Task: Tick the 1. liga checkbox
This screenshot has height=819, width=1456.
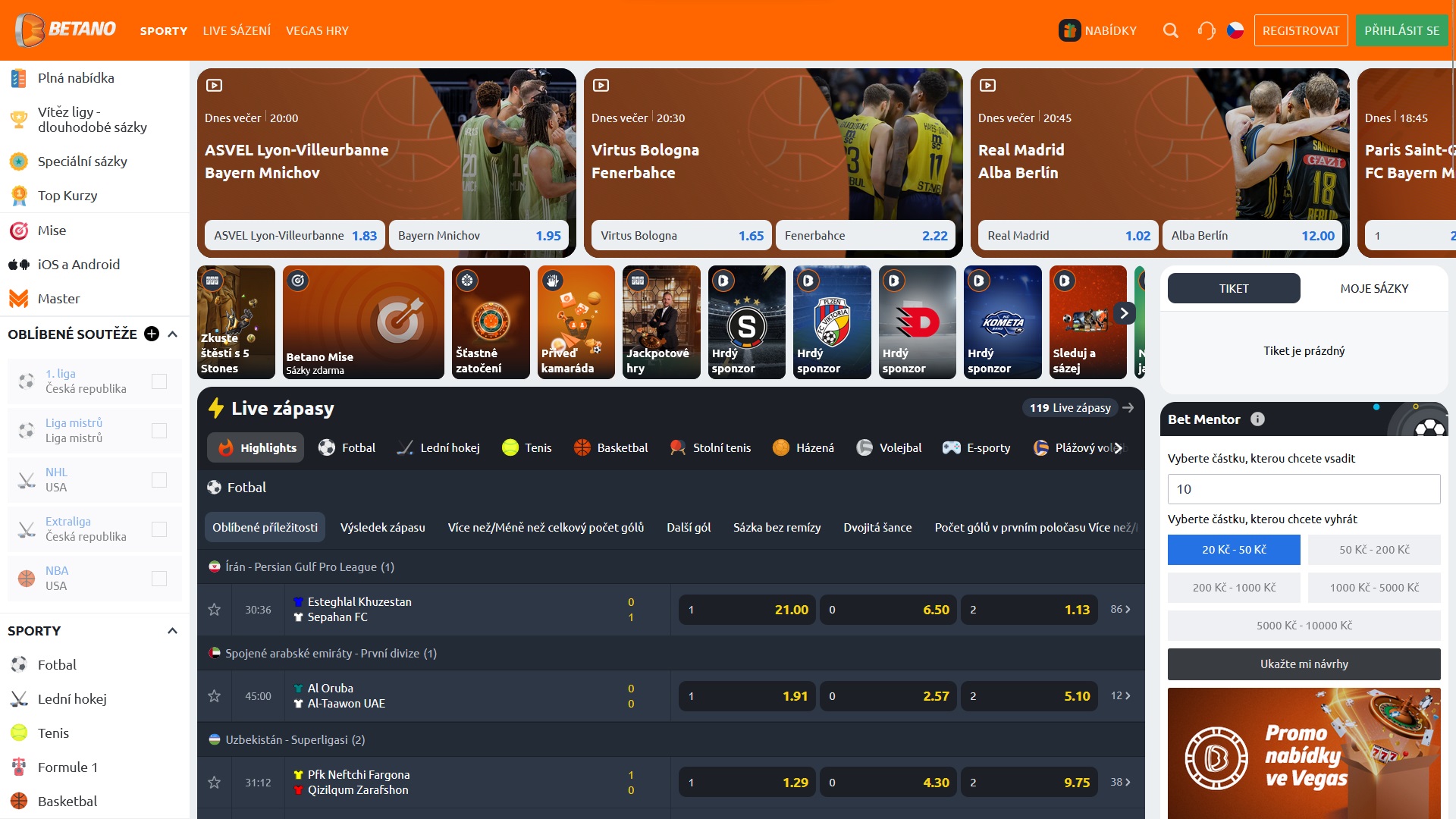Action: [159, 381]
